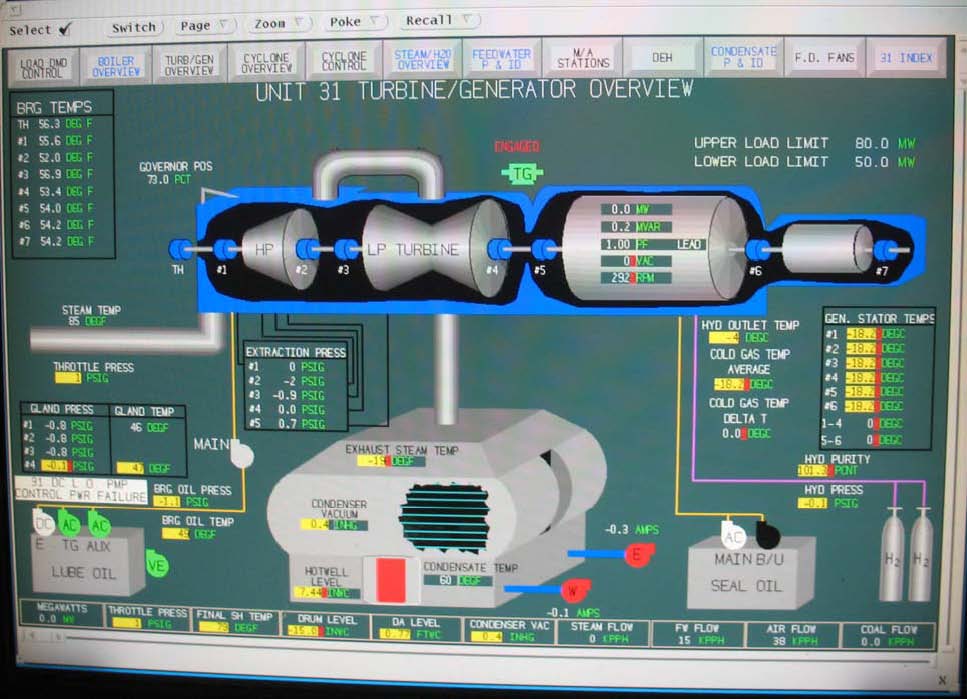Open the DEH page
This screenshot has width=967, height=699.
pos(662,57)
